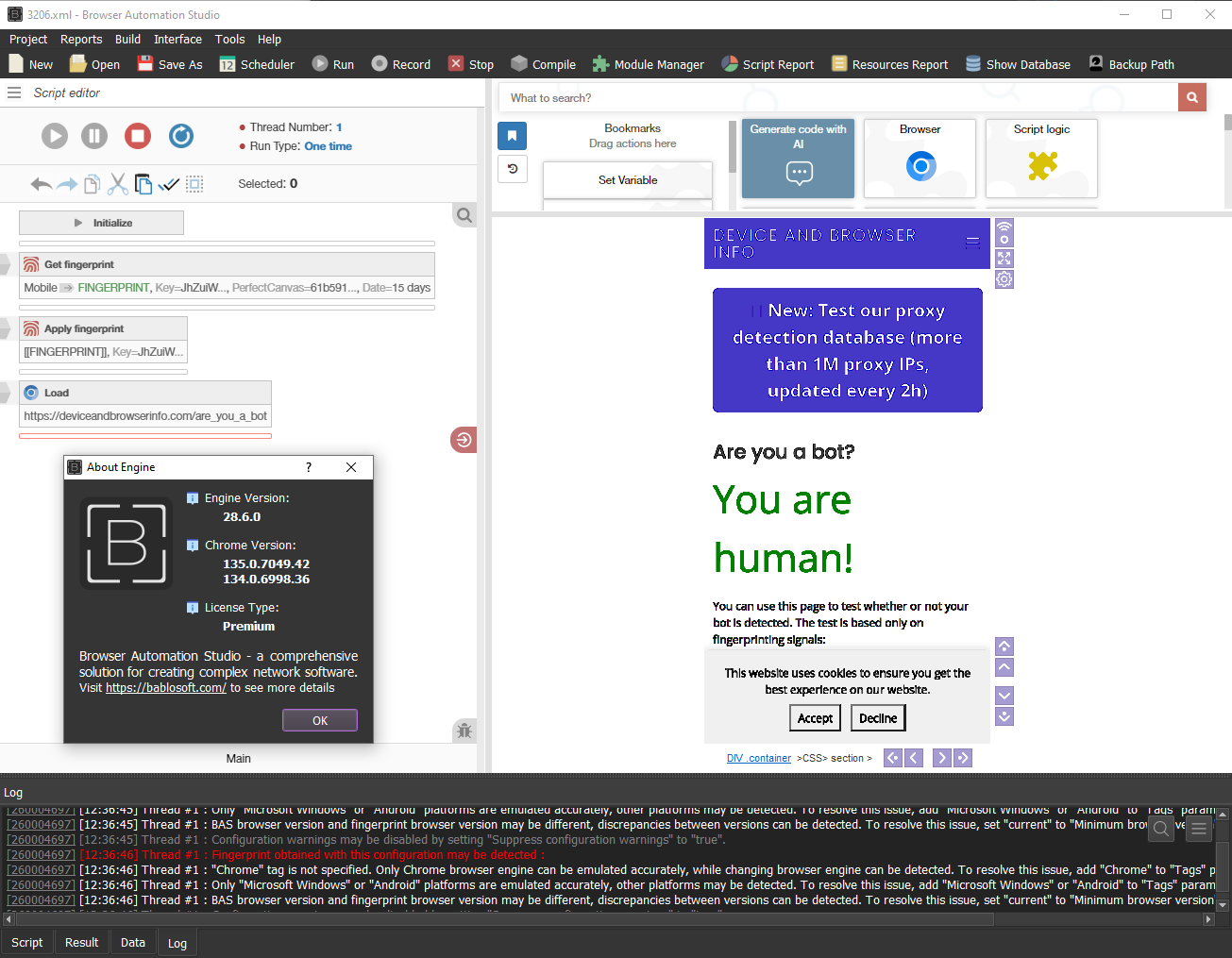This screenshot has width=1232, height=958.
Task: Click the blue restart script icon
Action: tap(181, 136)
